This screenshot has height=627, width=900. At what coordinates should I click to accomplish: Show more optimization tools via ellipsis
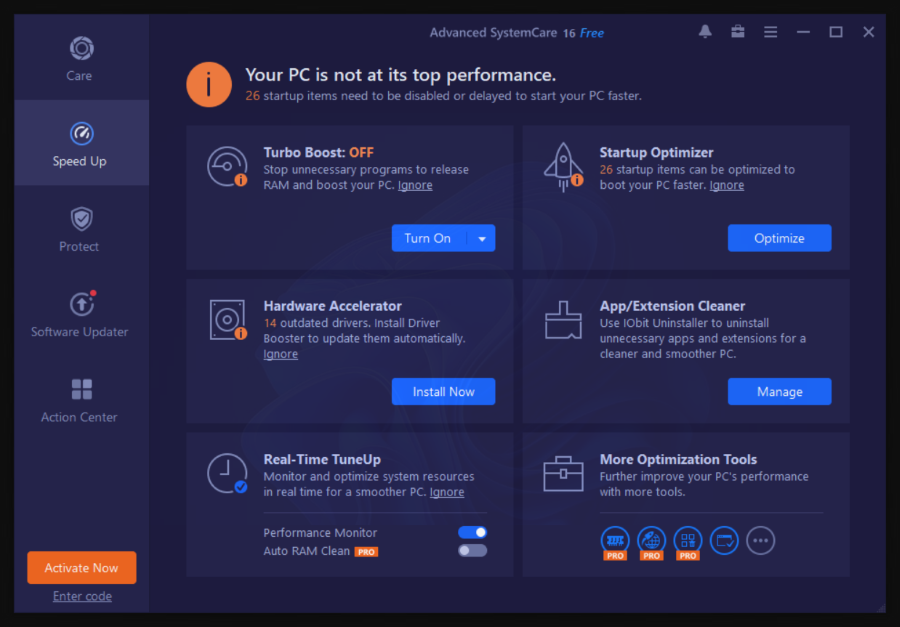coord(760,541)
